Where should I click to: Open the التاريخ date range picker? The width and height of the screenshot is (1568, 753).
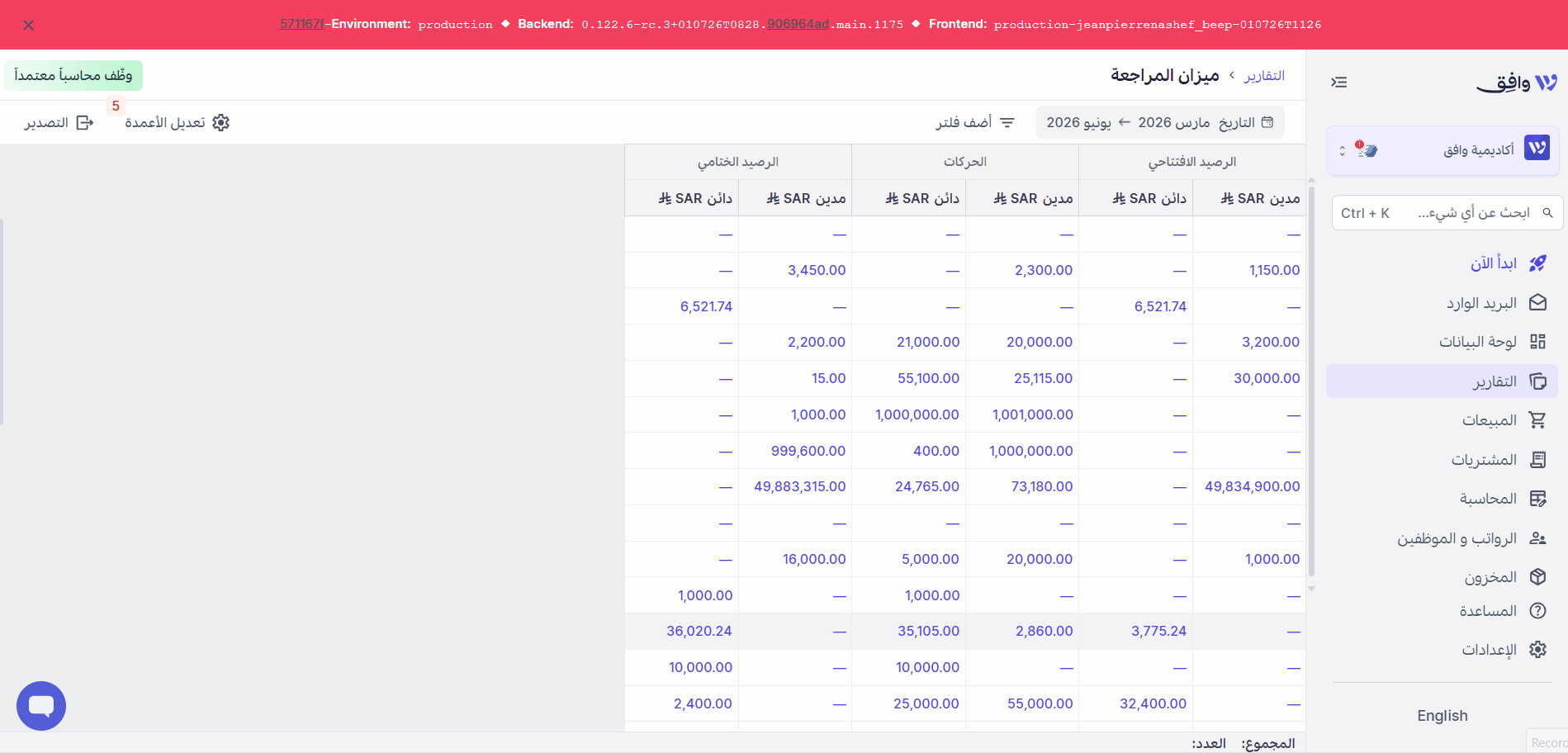[x=1160, y=122]
